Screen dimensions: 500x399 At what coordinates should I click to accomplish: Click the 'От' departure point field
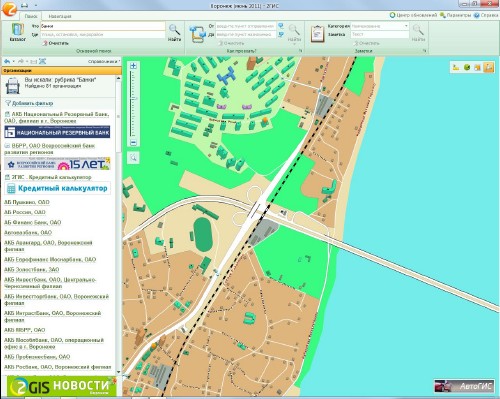(246, 26)
